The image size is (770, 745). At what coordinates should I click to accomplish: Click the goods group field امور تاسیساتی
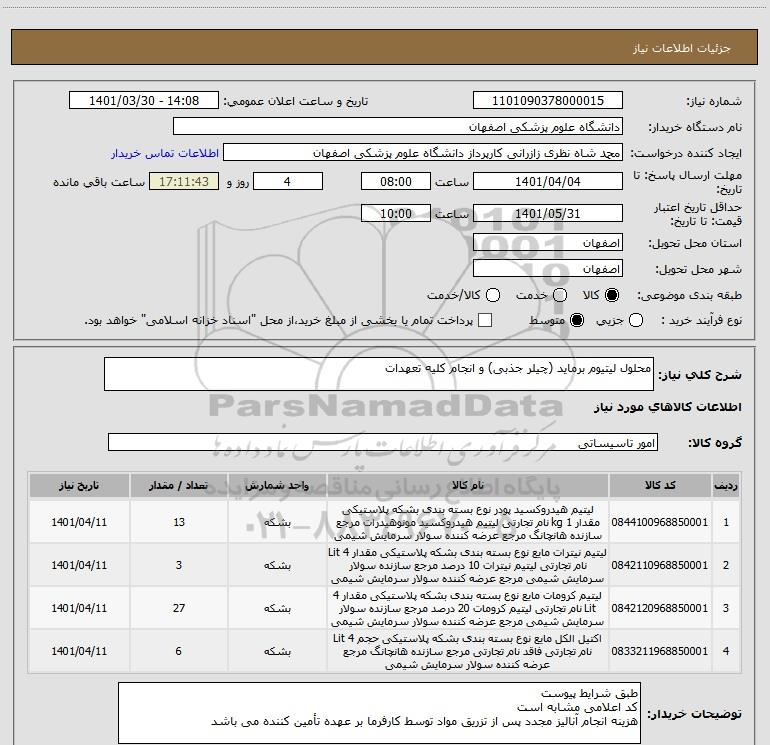383,442
